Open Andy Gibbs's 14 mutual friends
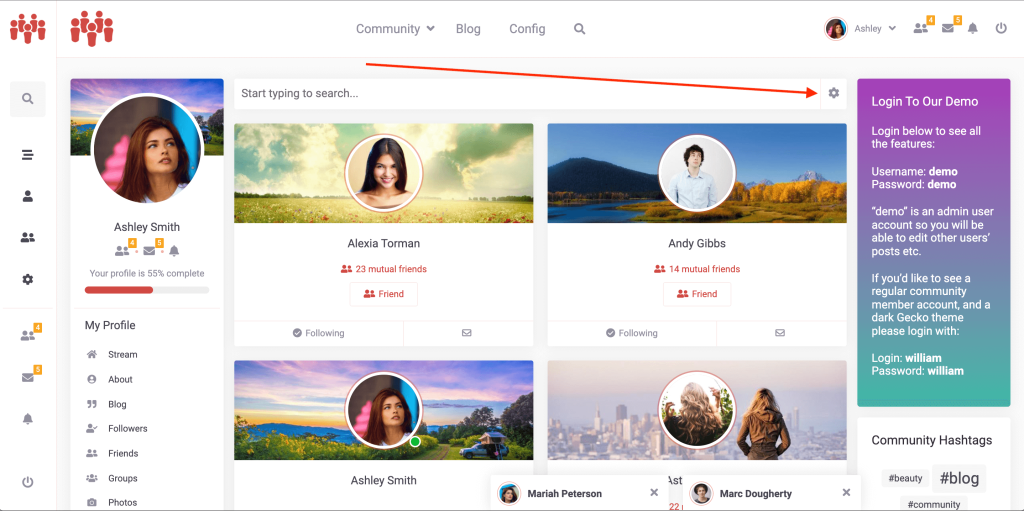The image size is (1024, 511). point(697,269)
